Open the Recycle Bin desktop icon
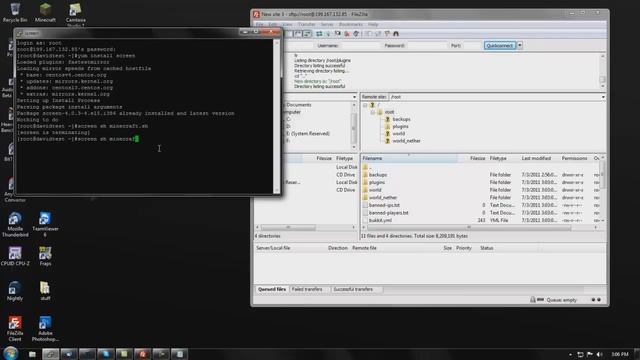 click(x=15, y=12)
